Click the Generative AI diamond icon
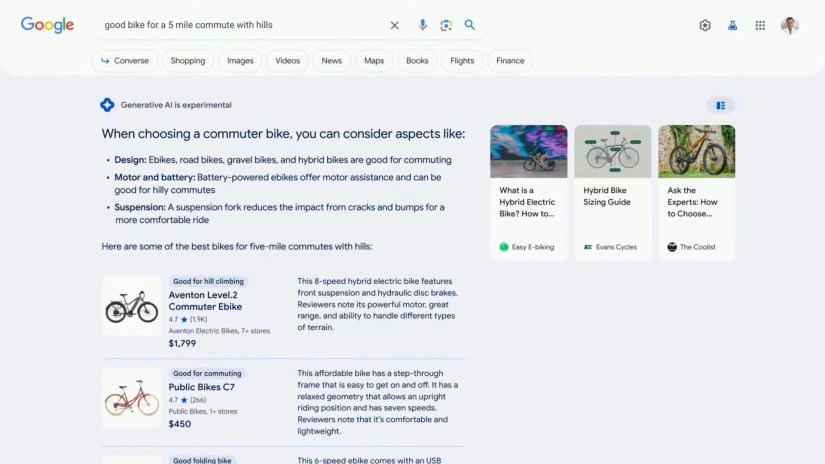 [107, 105]
